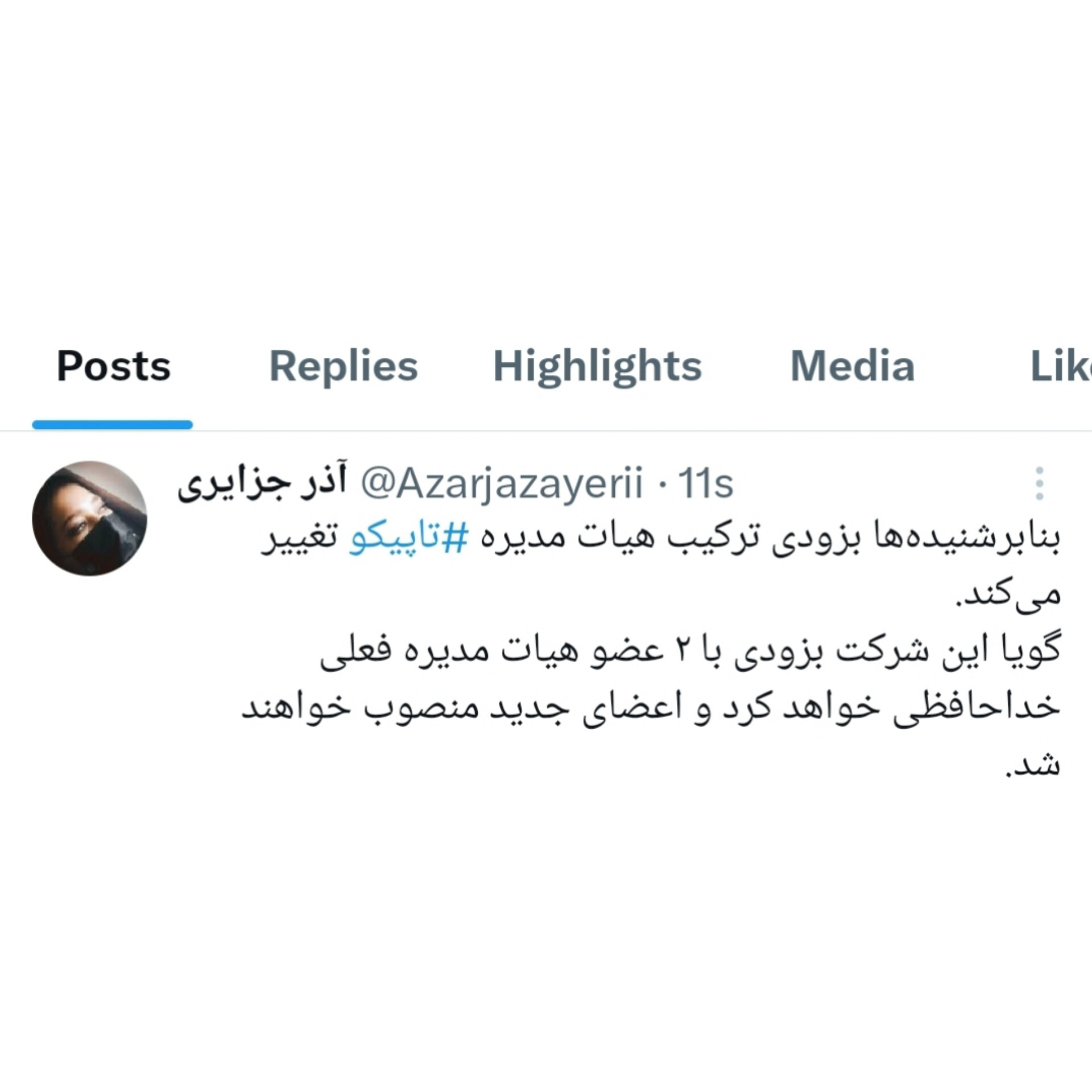This screenshot has height=1092, width=1092.
Task: Click the blue indicator under Posts
Action: 112,424
